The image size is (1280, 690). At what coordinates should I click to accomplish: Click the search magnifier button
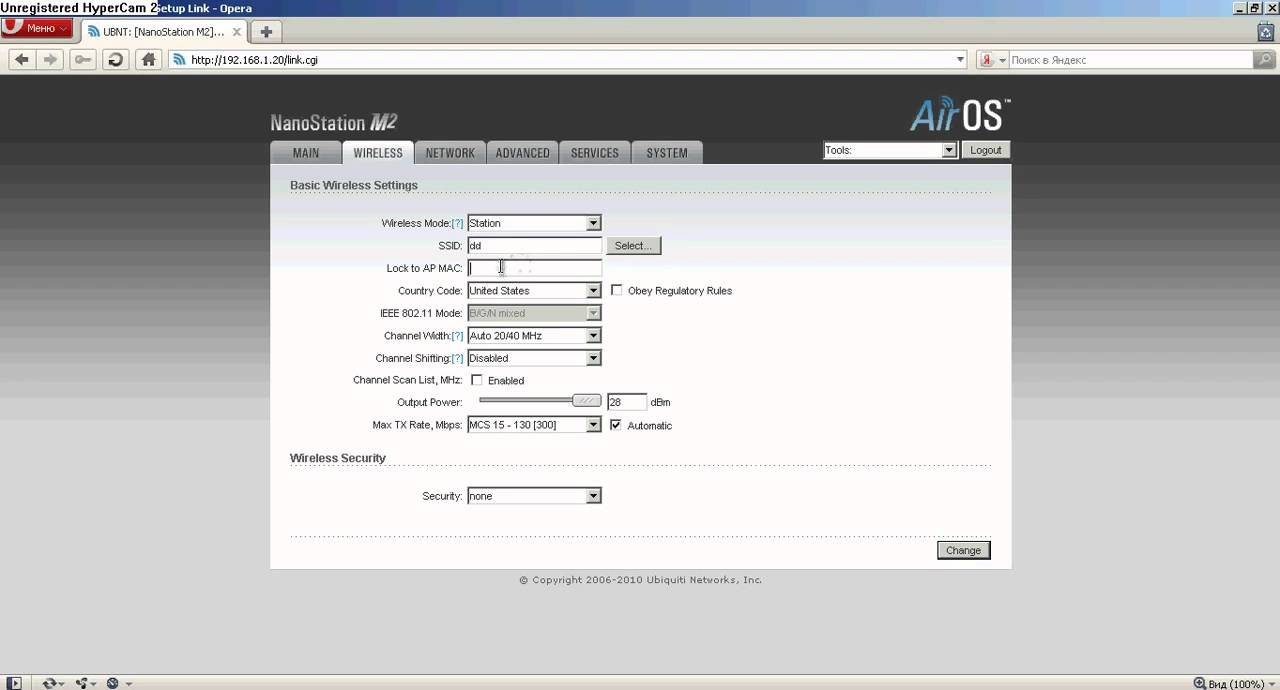(1265, 60)
